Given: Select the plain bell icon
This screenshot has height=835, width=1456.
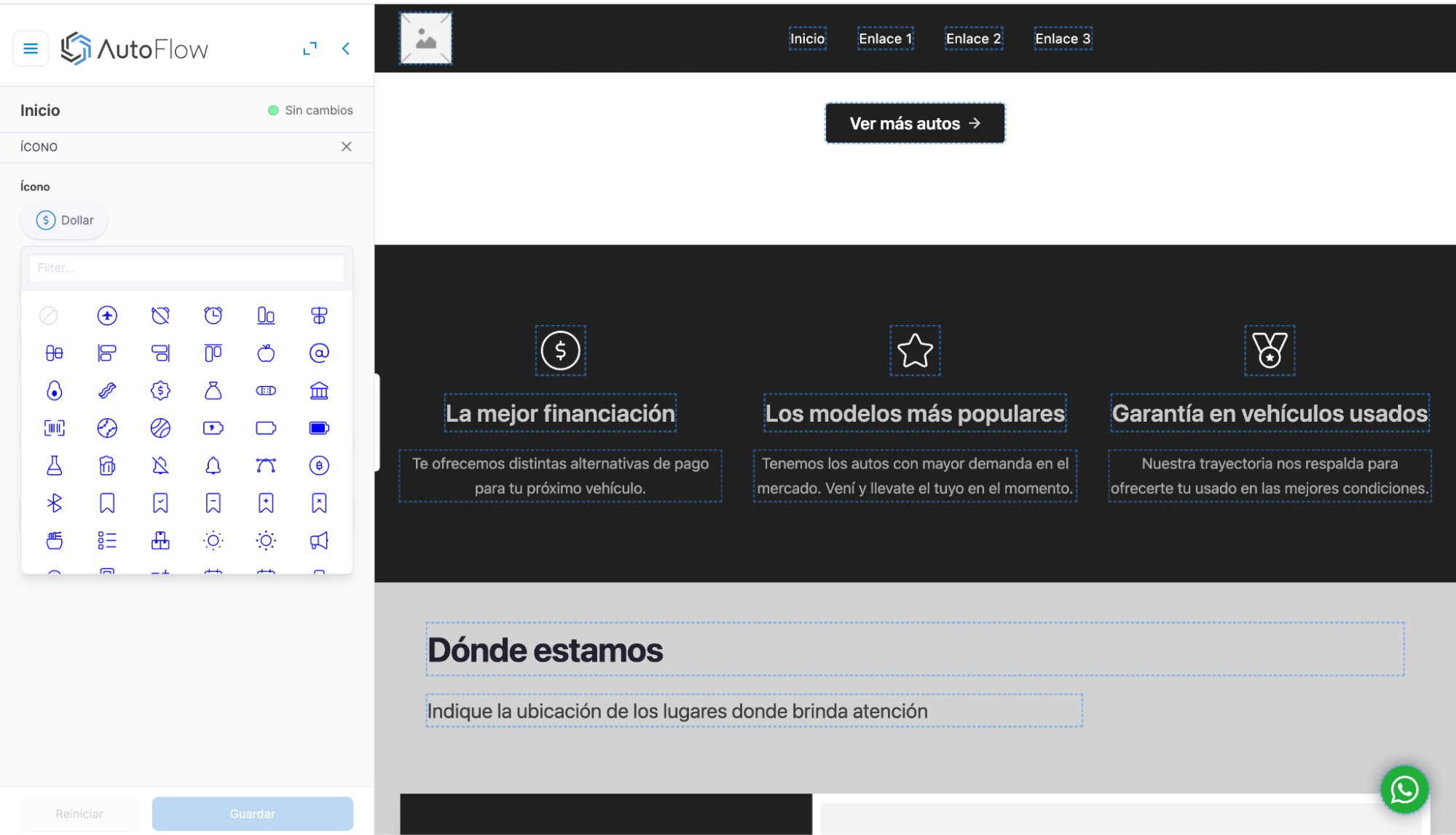Looking at the screenshot, I should [x=213, y=466].
